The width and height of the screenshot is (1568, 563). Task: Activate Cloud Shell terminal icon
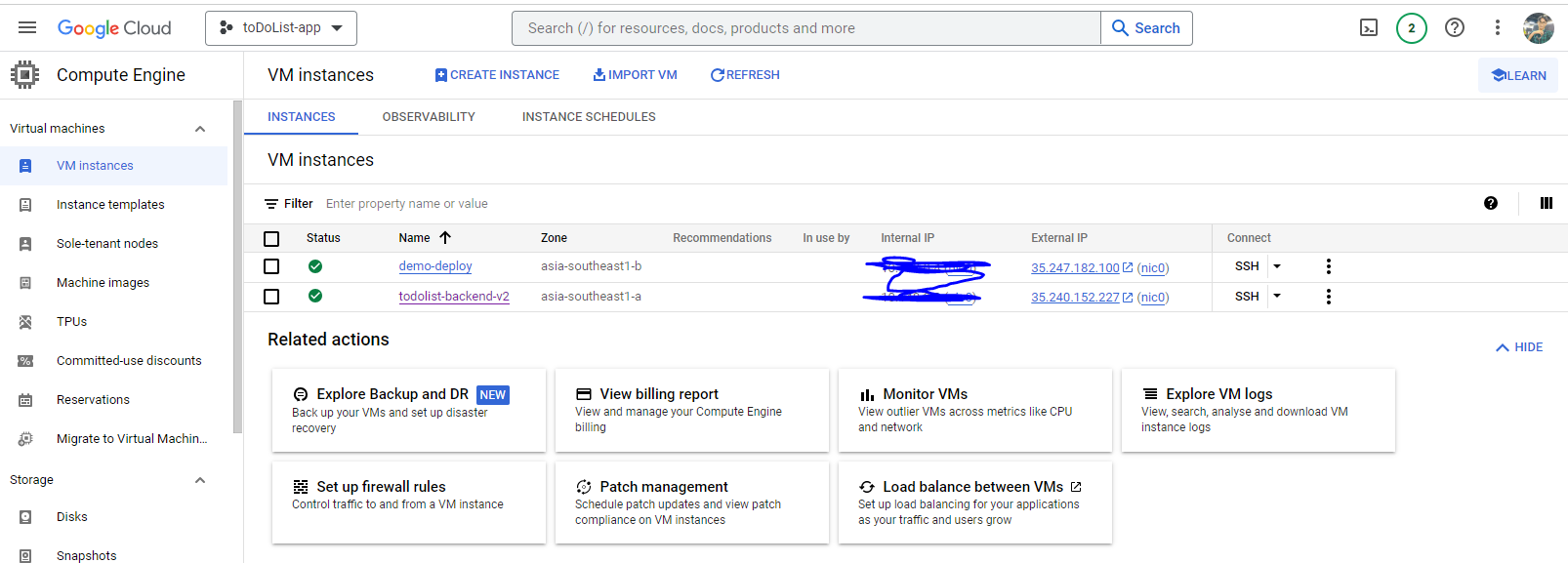[1369, 27]
